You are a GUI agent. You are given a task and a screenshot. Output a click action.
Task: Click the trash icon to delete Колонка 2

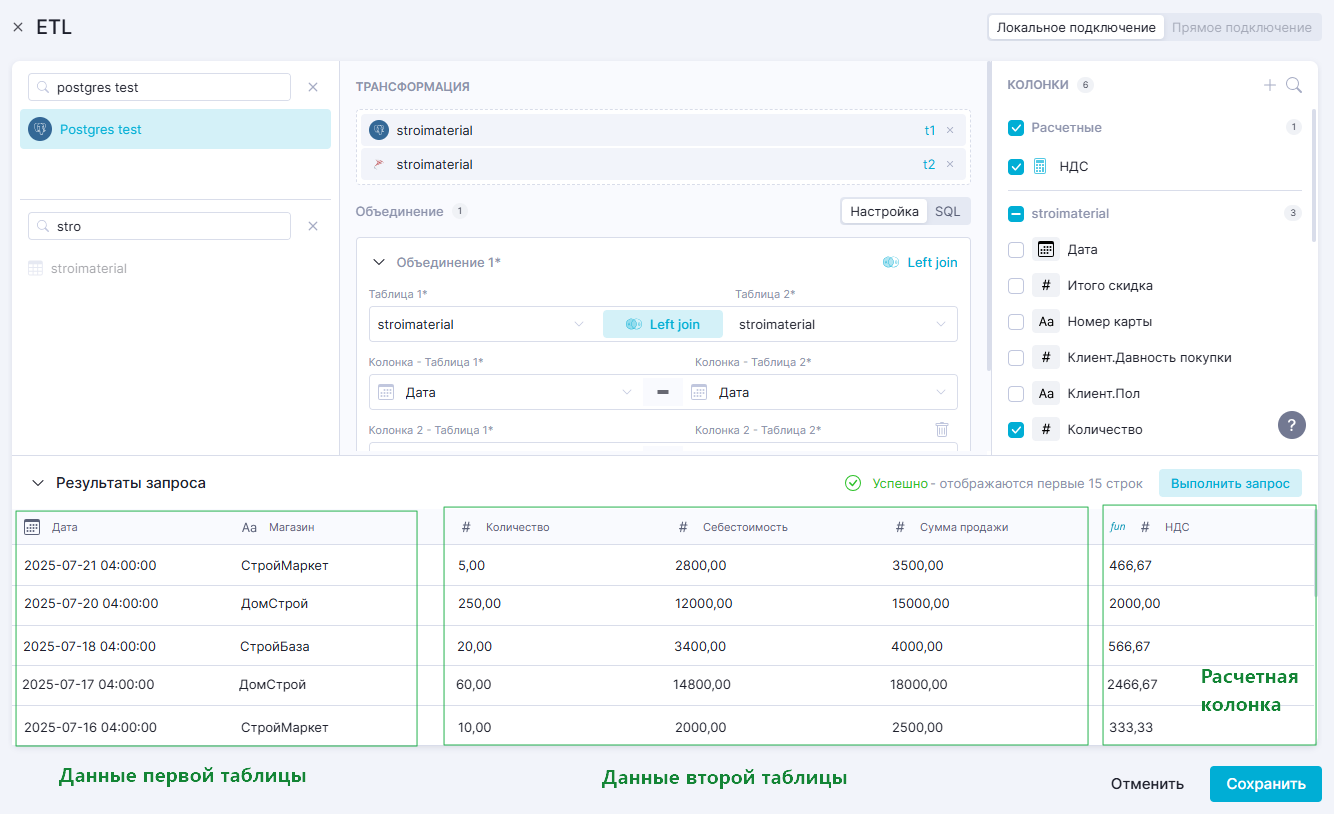pyautogui.click(x=941, y=429)
